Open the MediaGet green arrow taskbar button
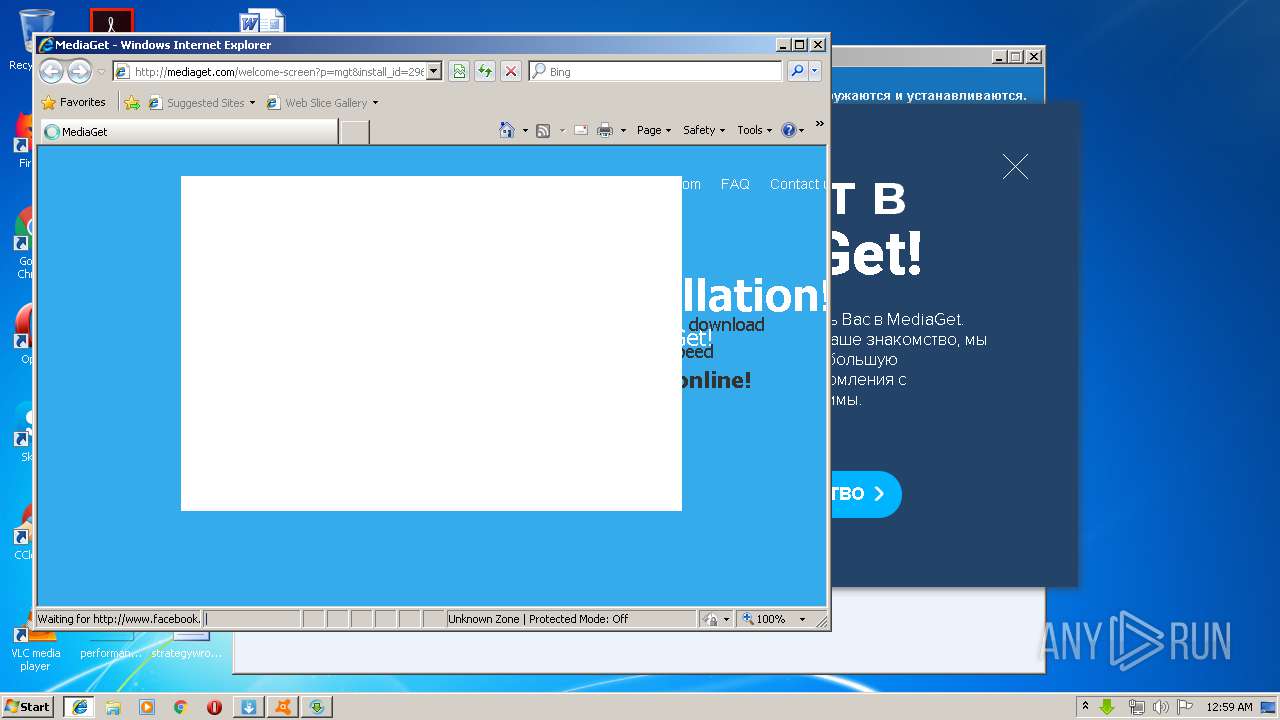This screenshot has width=1280, height=720. [x=317, y=706]
